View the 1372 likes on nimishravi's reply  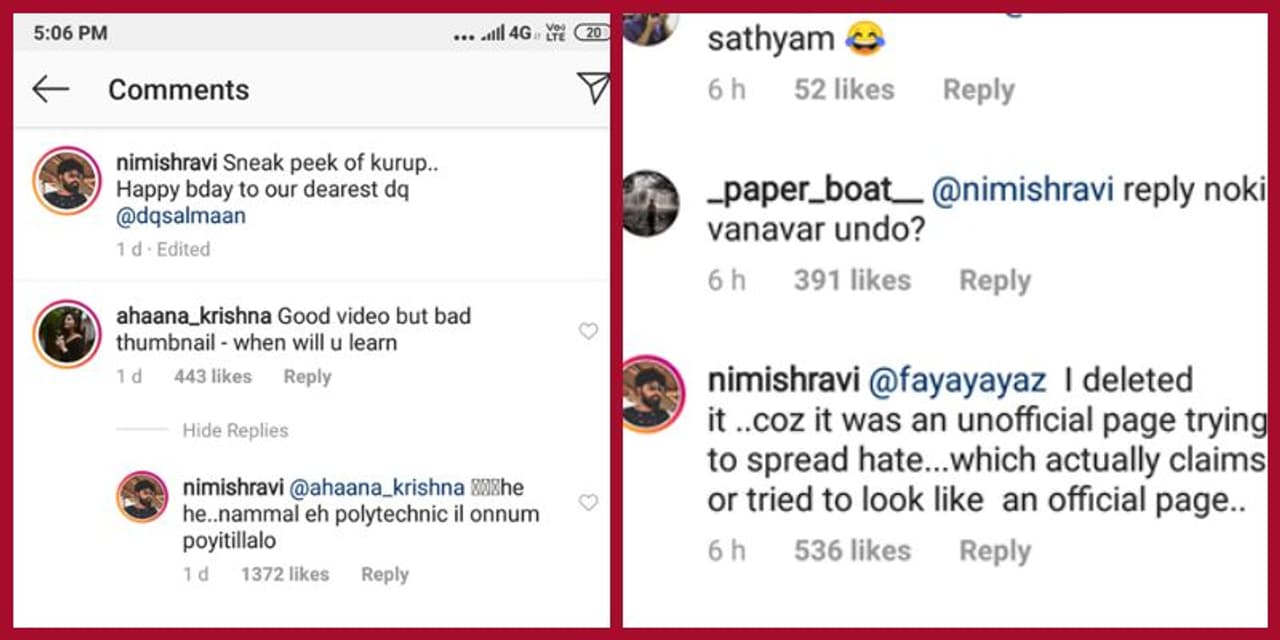(x=284, y=574)
